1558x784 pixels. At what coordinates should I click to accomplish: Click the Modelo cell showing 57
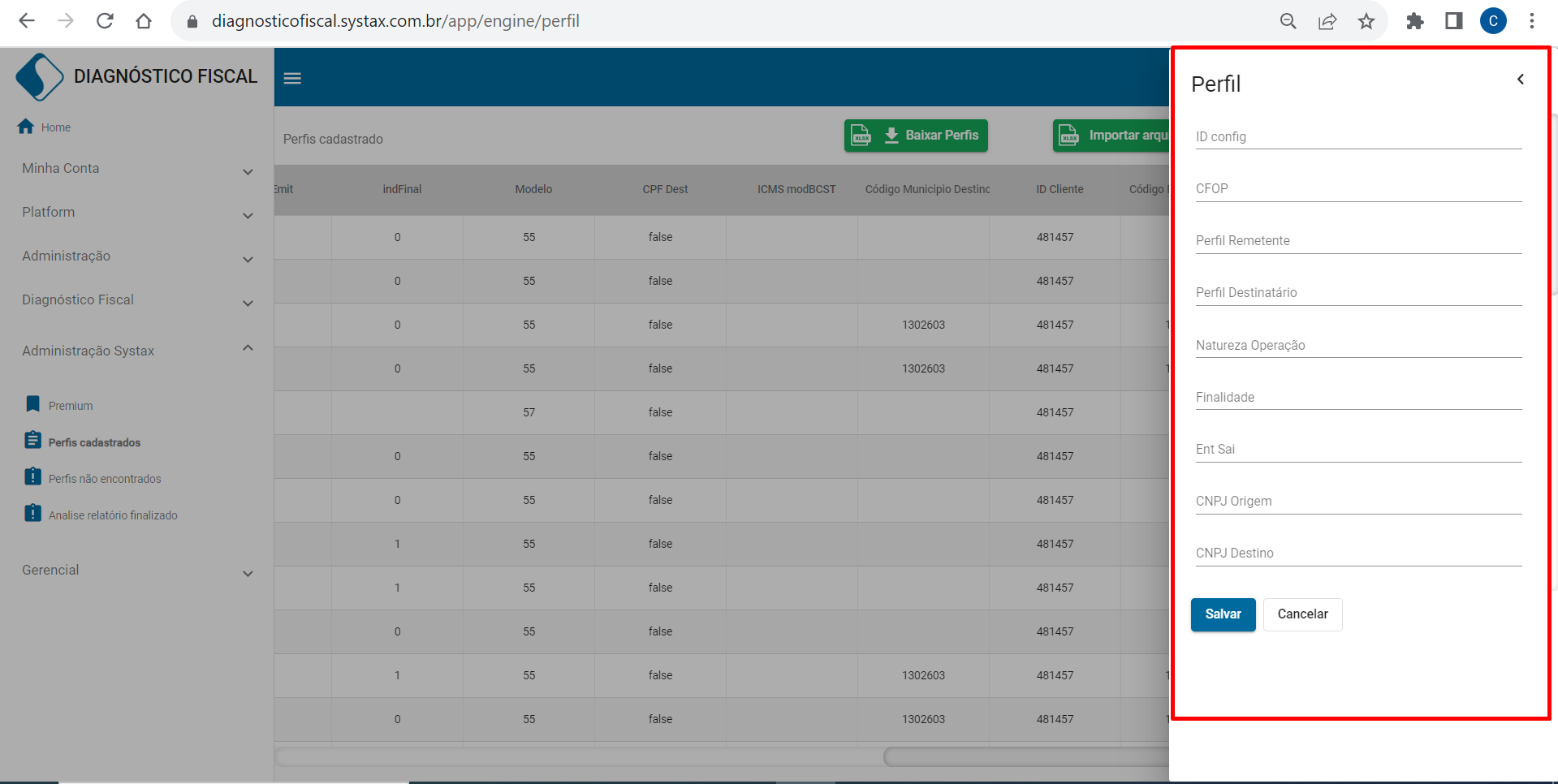point(529,412)
